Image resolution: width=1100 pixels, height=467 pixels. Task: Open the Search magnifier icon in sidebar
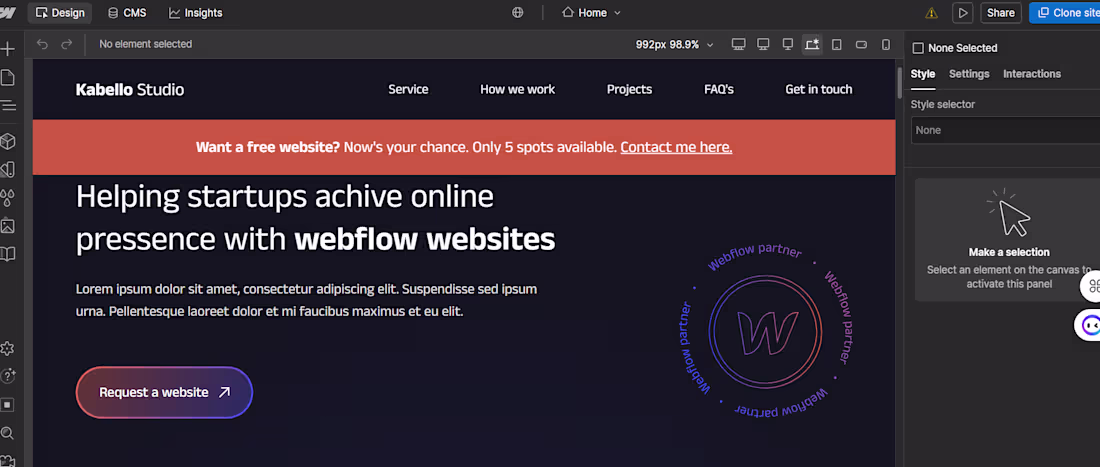point(7,433)
